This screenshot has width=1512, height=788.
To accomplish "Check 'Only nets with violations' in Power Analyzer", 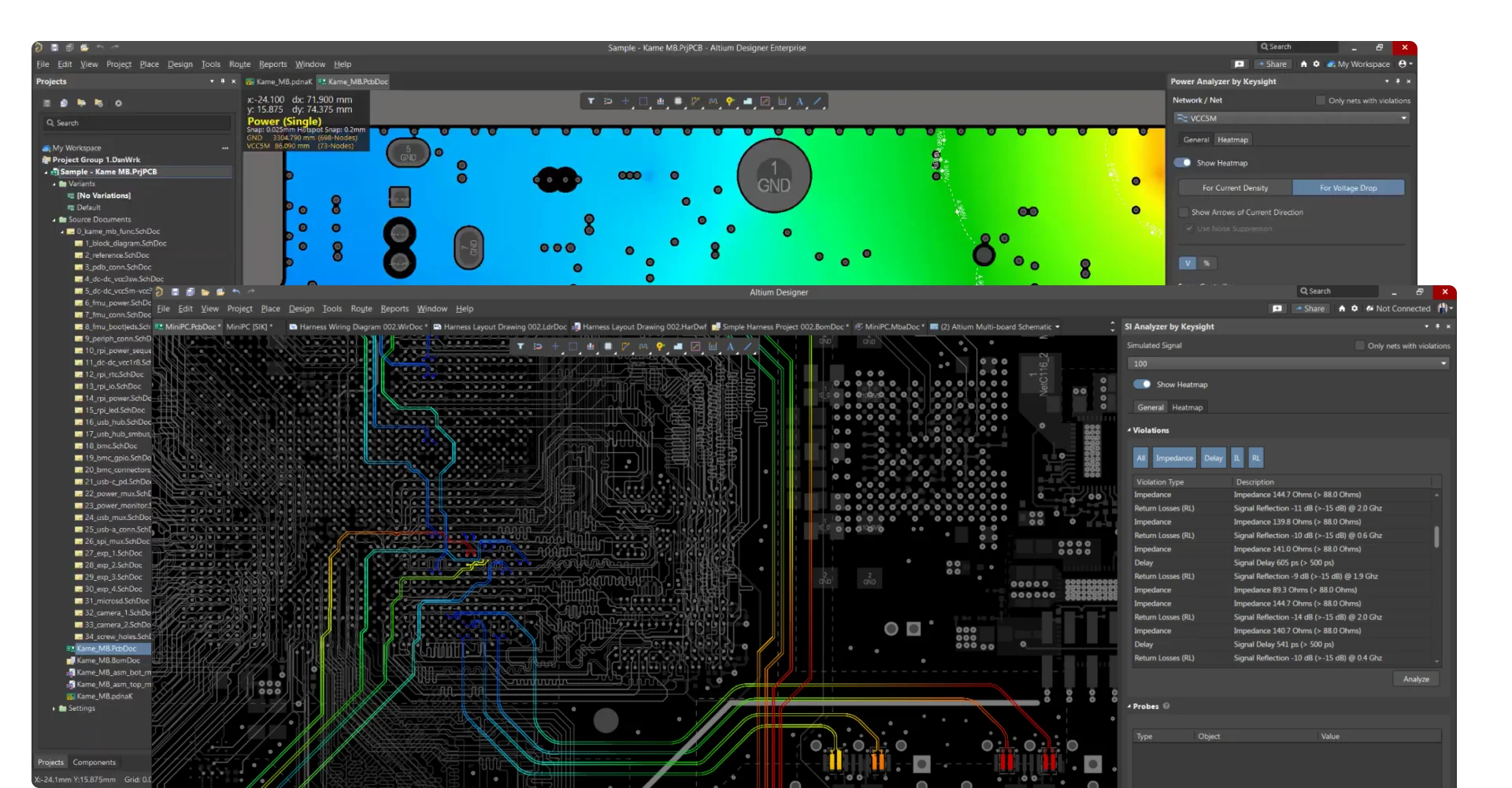I will tap(1321, 100).
